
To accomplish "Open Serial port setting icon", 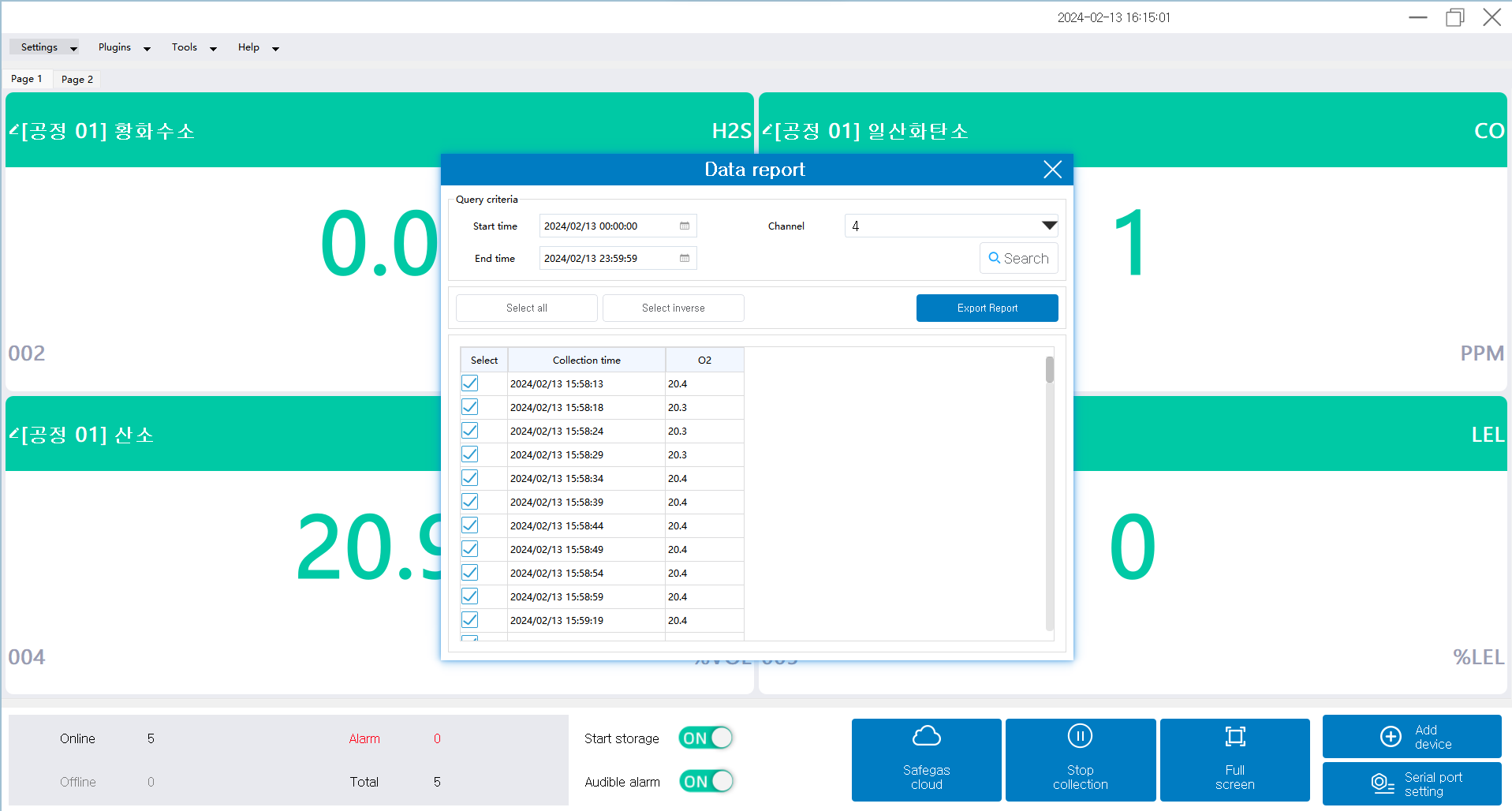I will click(1383, 783).
